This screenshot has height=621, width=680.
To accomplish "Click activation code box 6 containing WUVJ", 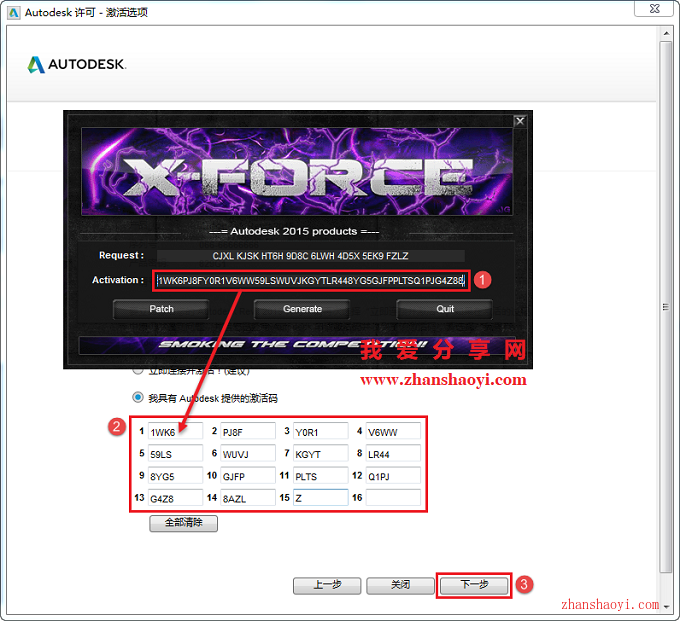I will point(248,453).
